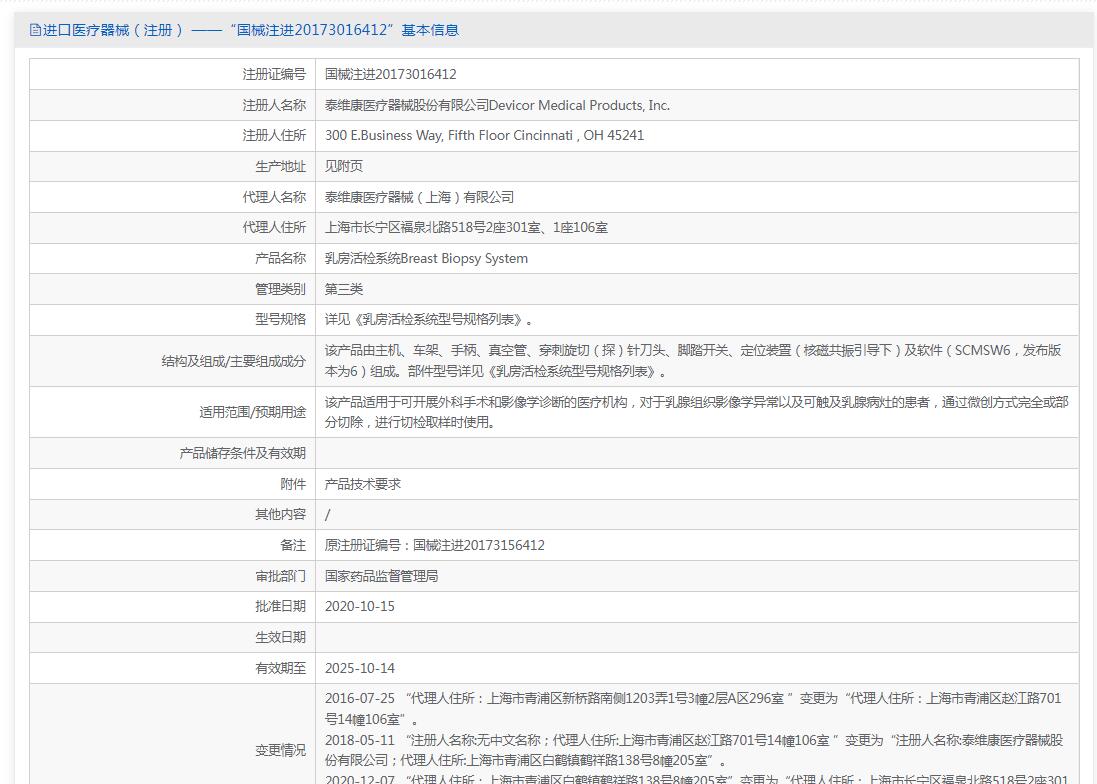This screenshot has height=784, width=1097.
Task: Click the 见附页 production address value
Action: [344, 166]
